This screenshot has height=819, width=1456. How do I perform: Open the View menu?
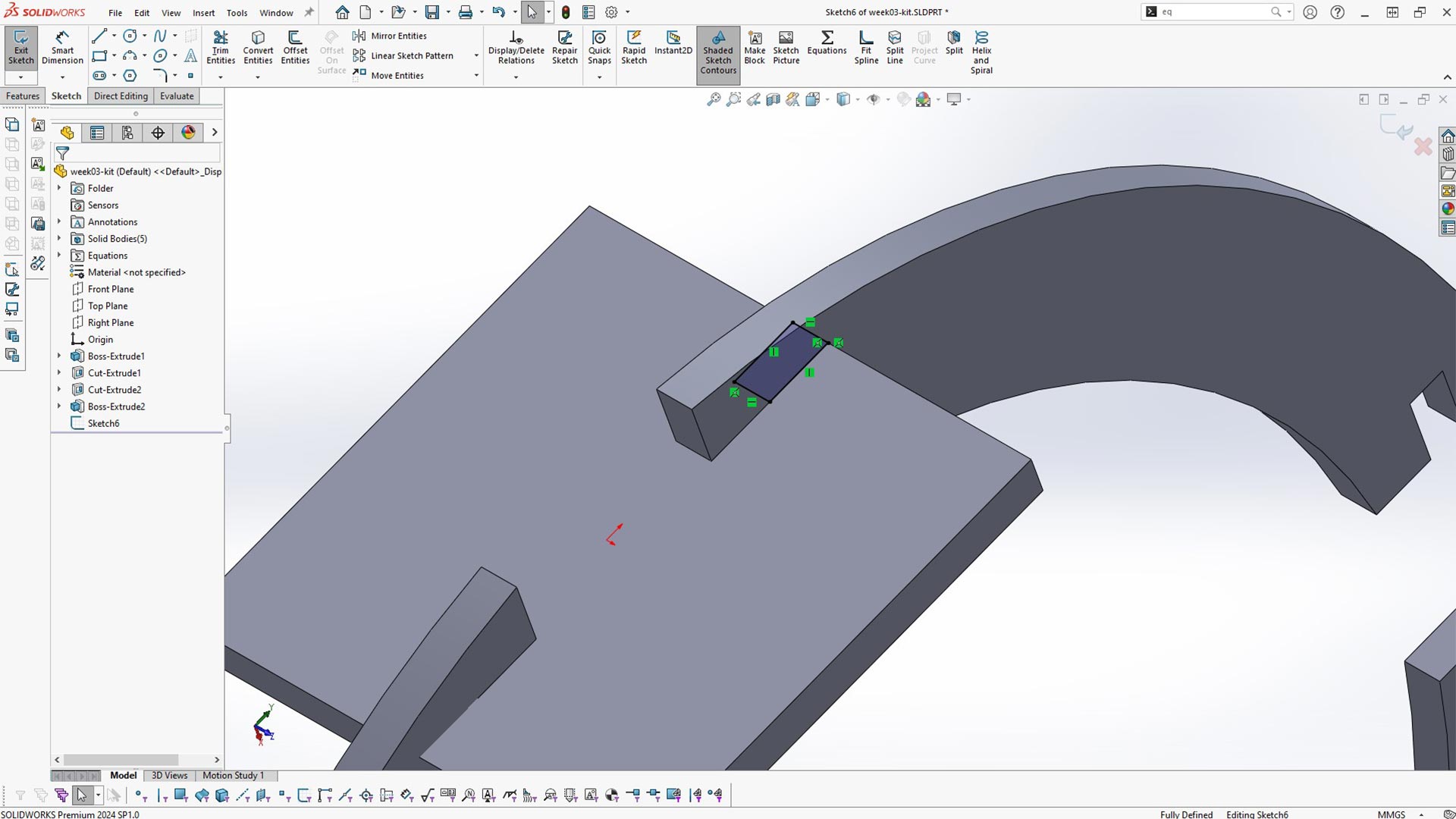[x=171, y=13]
